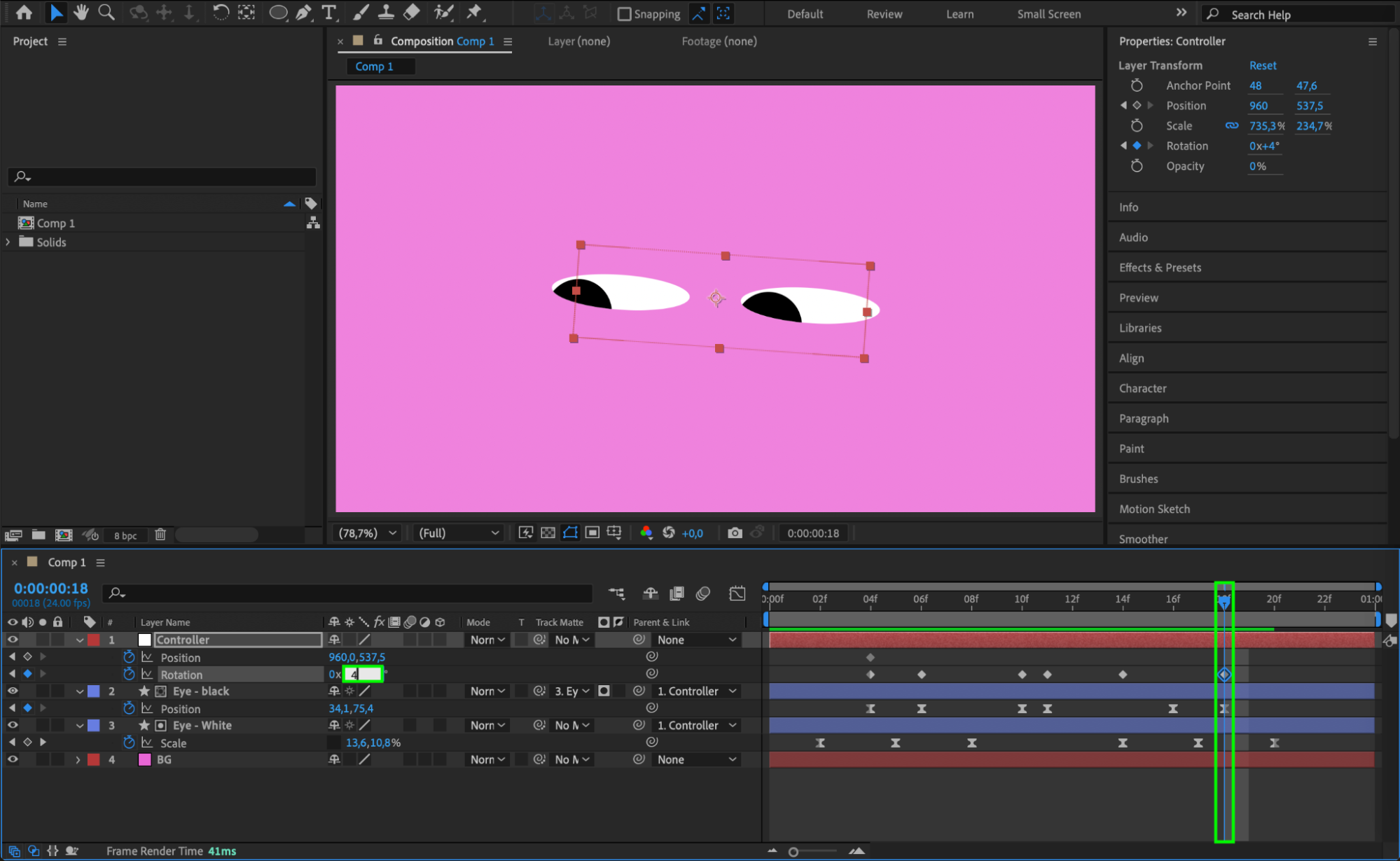
Task: Open the magnification ratio dropdown (78,7%)
Action: (x=368, y=533)
